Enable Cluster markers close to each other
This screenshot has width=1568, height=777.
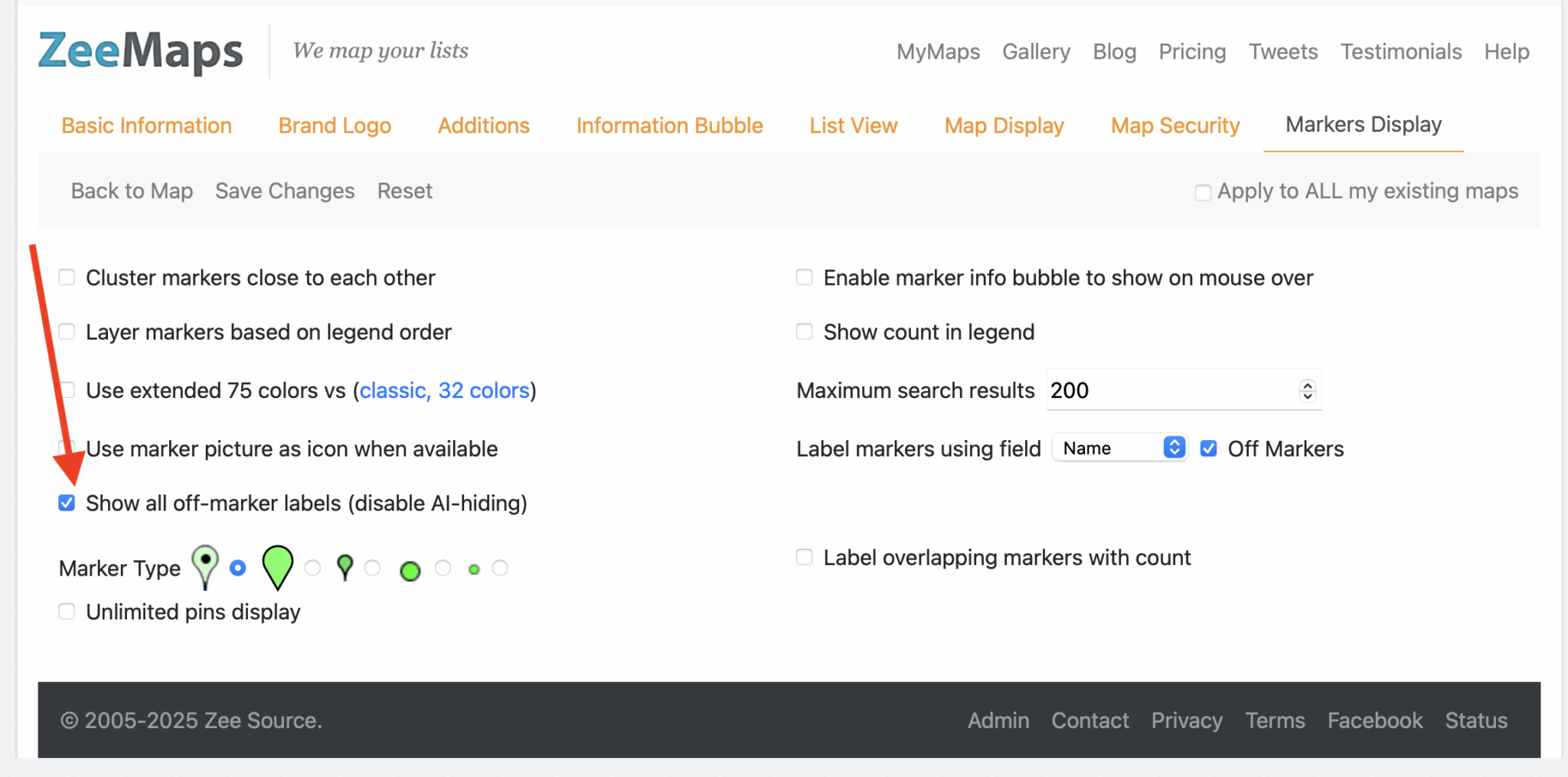pyautogui.click(x=67, y=277)
